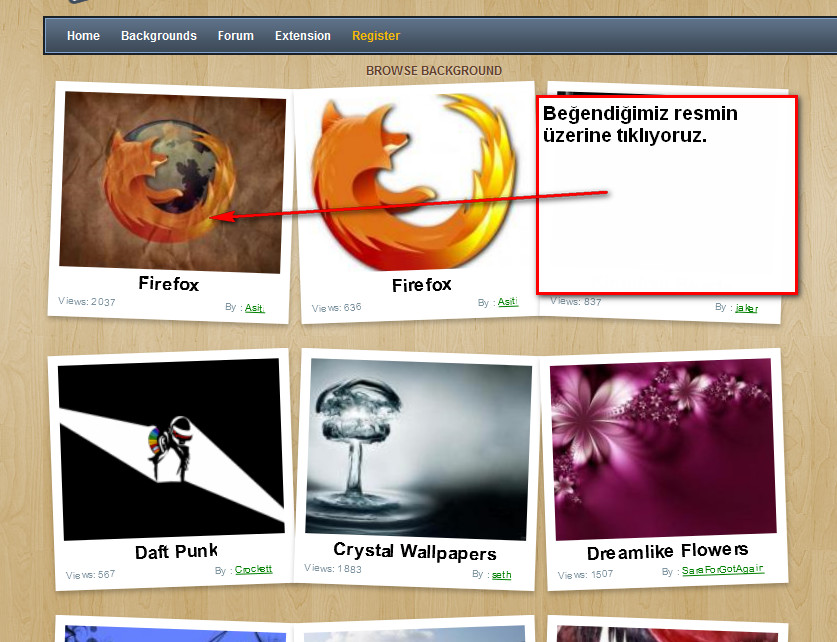The width and height of the screenshot is (837, 642).
Task: Open the Firefox moon-globe wallpaper thumbnail
Action: click(172, 182)
